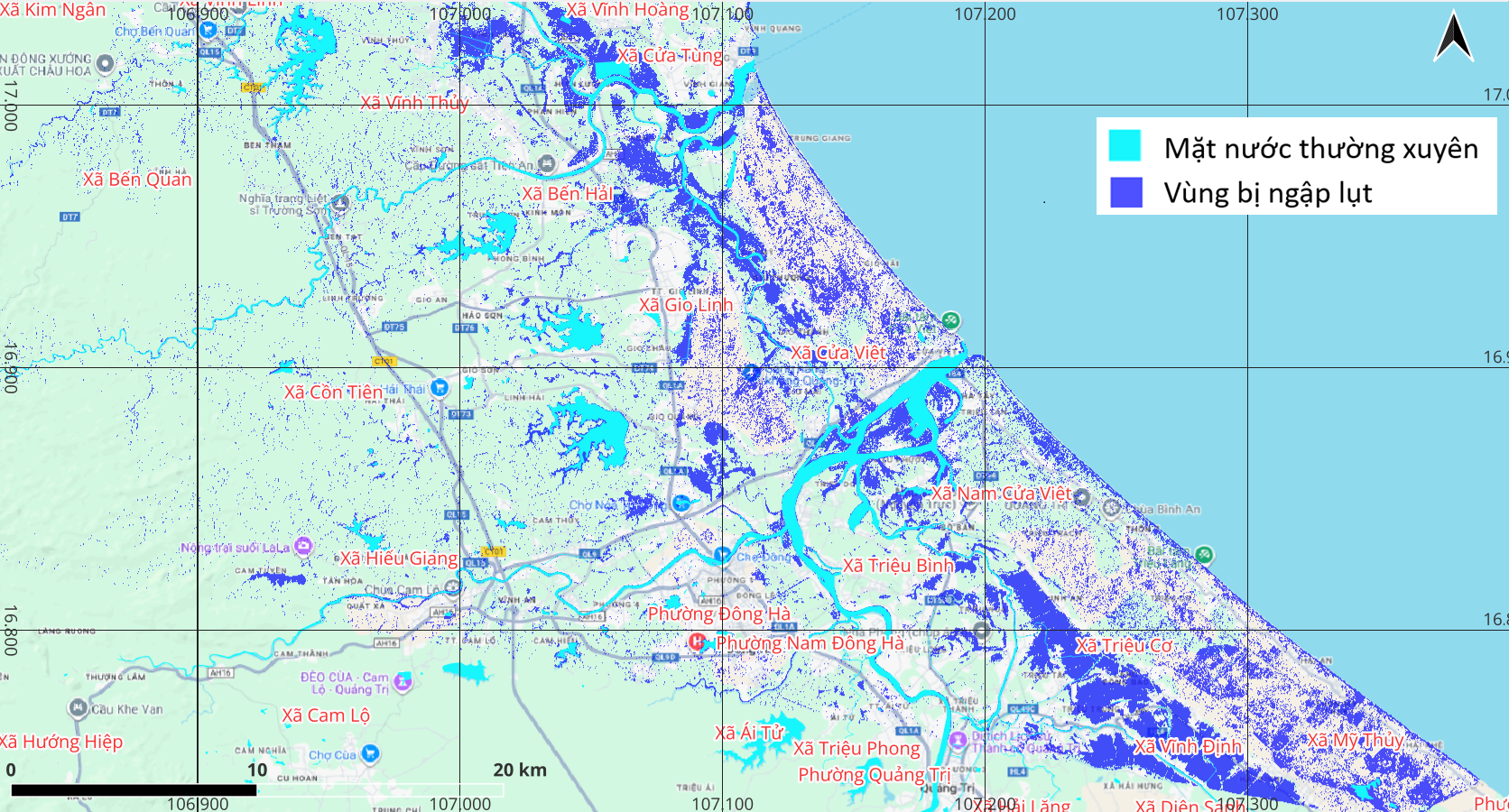Click the Xã Bến Quan label

click(137, 180)
